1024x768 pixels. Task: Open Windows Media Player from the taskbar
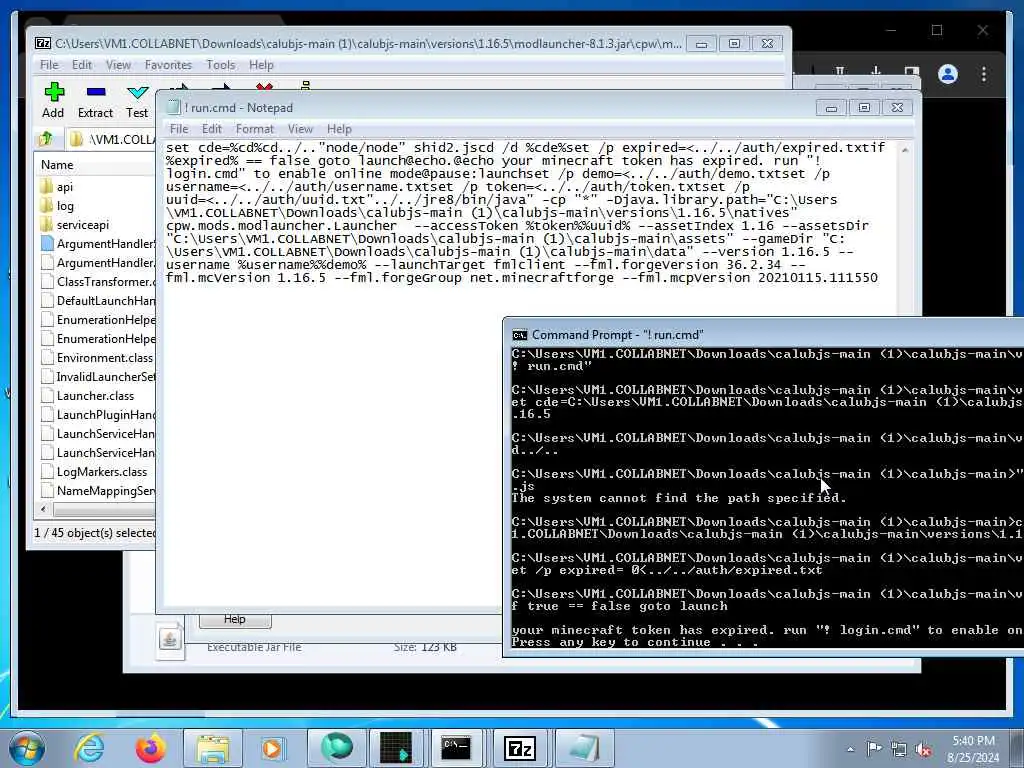pyautogui.click(x=272, y=748)
